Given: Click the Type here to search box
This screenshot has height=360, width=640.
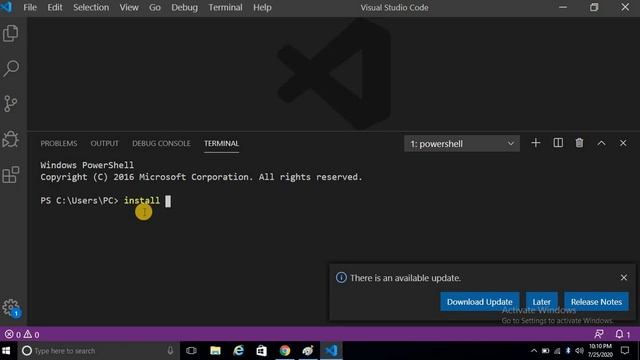Looking at the screenshot, I should [98, 351].
